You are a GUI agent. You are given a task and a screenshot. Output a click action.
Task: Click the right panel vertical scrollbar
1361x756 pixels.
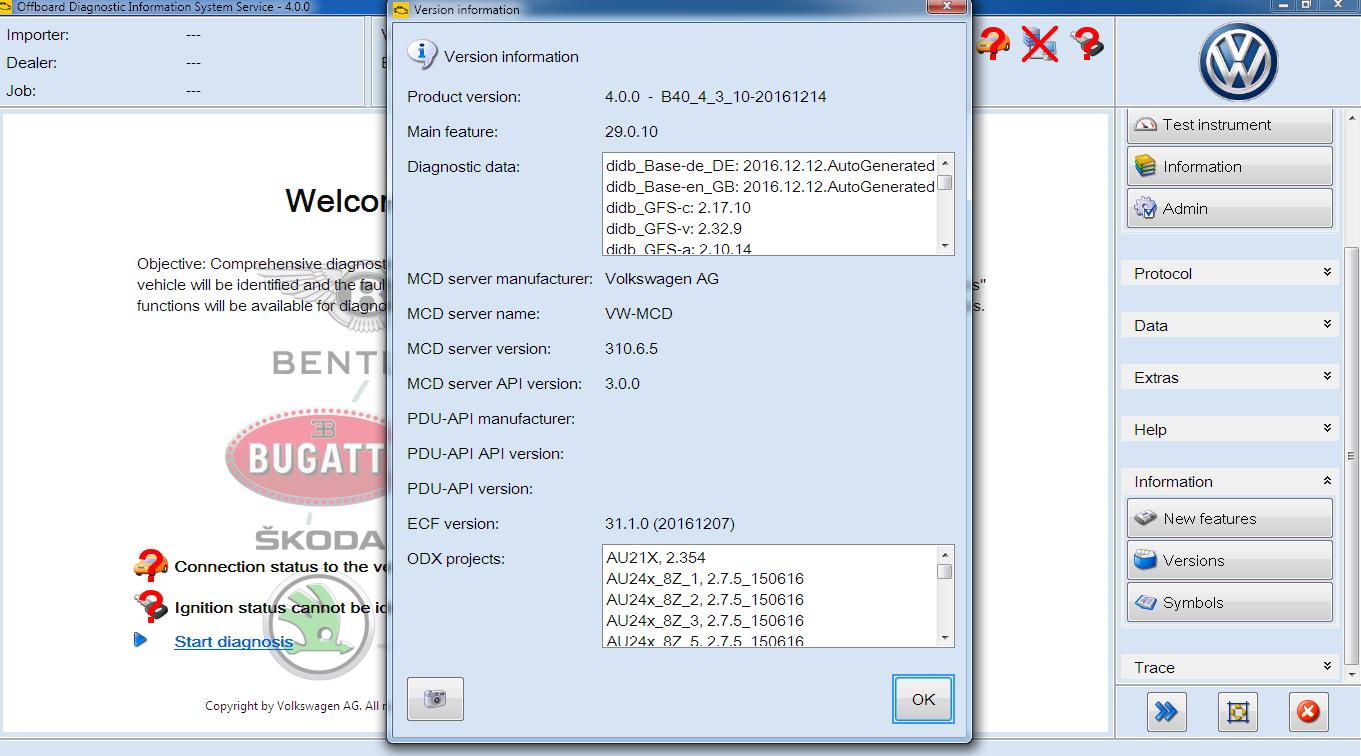coord(1352,456)
